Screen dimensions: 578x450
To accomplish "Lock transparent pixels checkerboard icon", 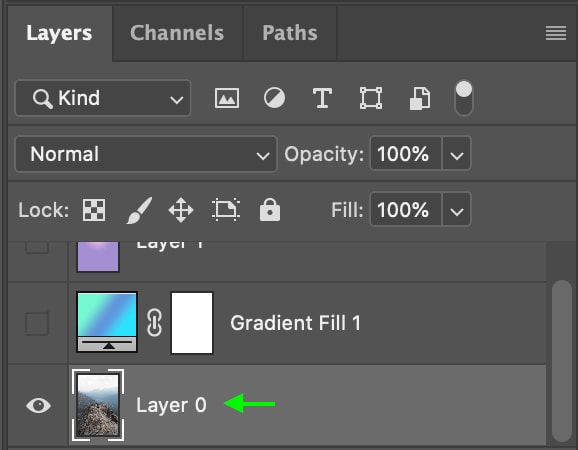I will tap(94, 210).
